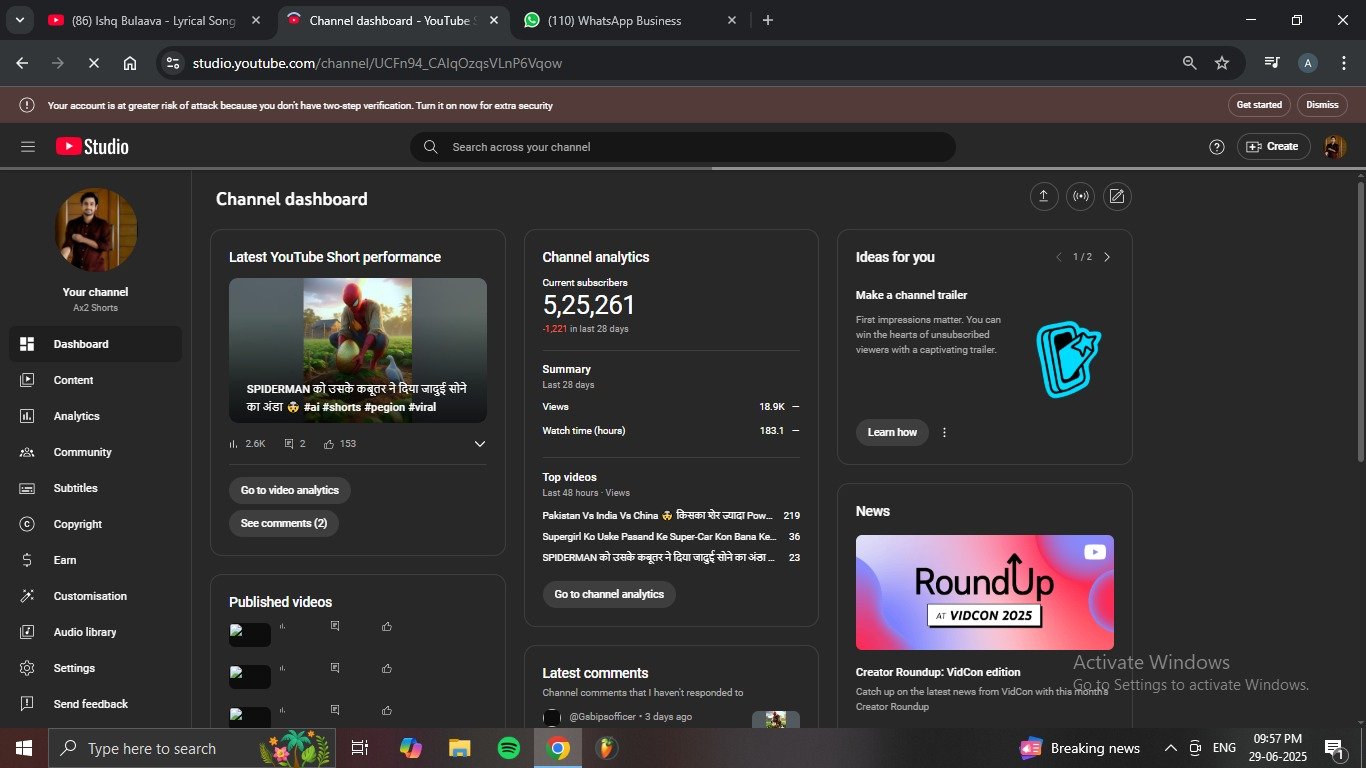Open FL Studio from the taskbar
Image resolution: width=1366 pixels, height=768 pixels.
coord(606,748)
